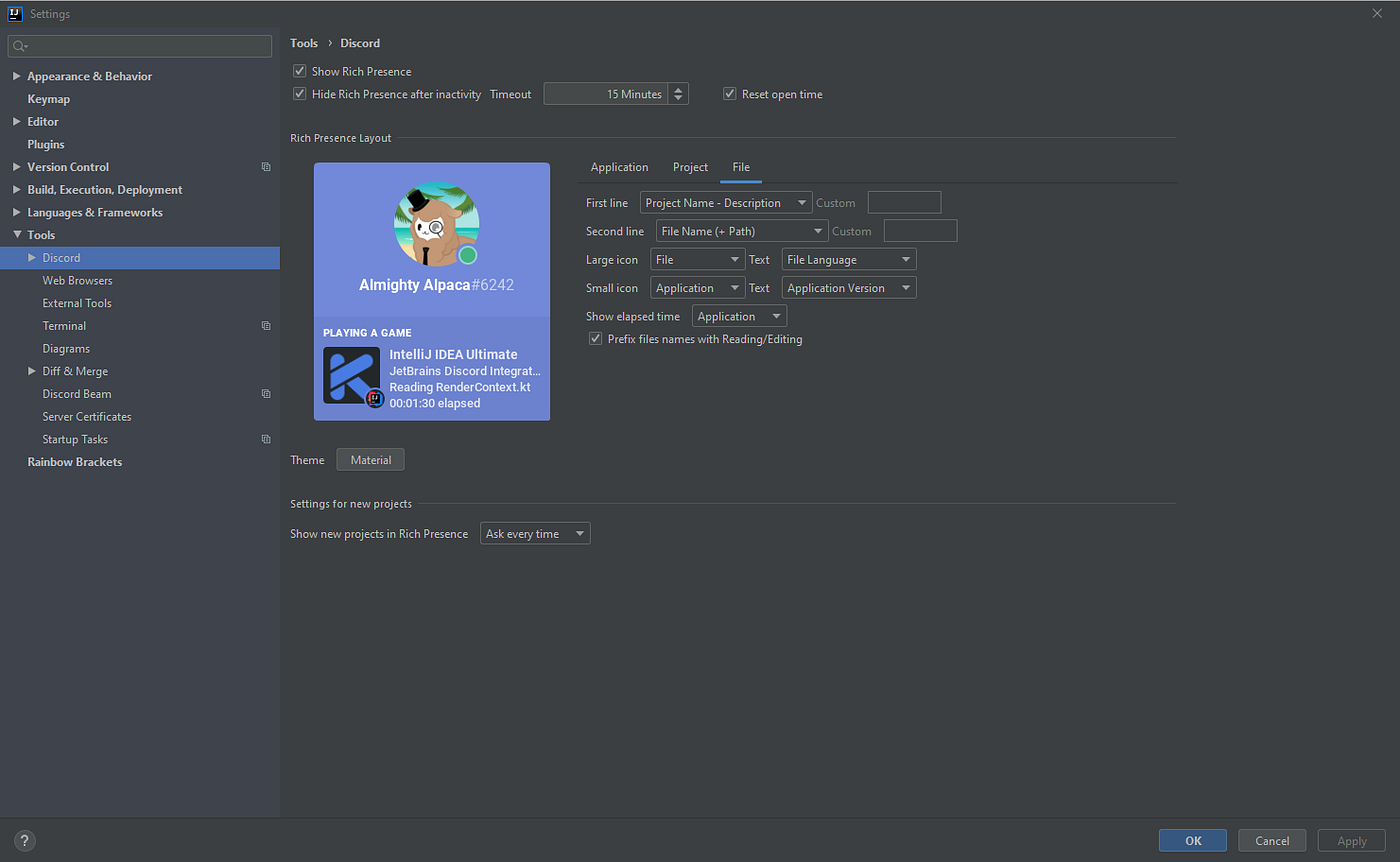This screenshot has width=1400, height=862.
Task: Open the Small icon Application dropdown
Action: pos(697,288)
